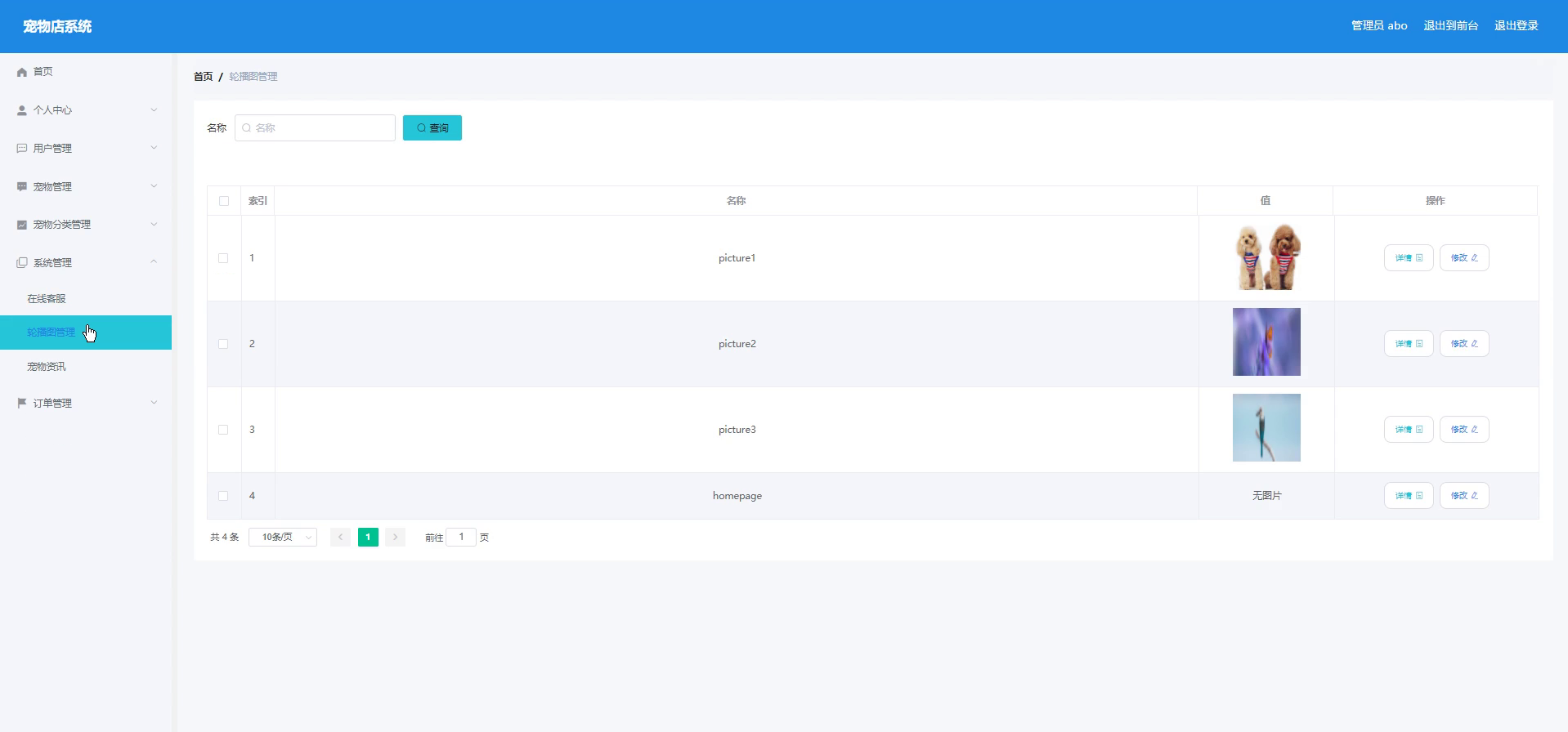
Task: Open the 10条/页 page size dropdown
Action: pos(283,537)
